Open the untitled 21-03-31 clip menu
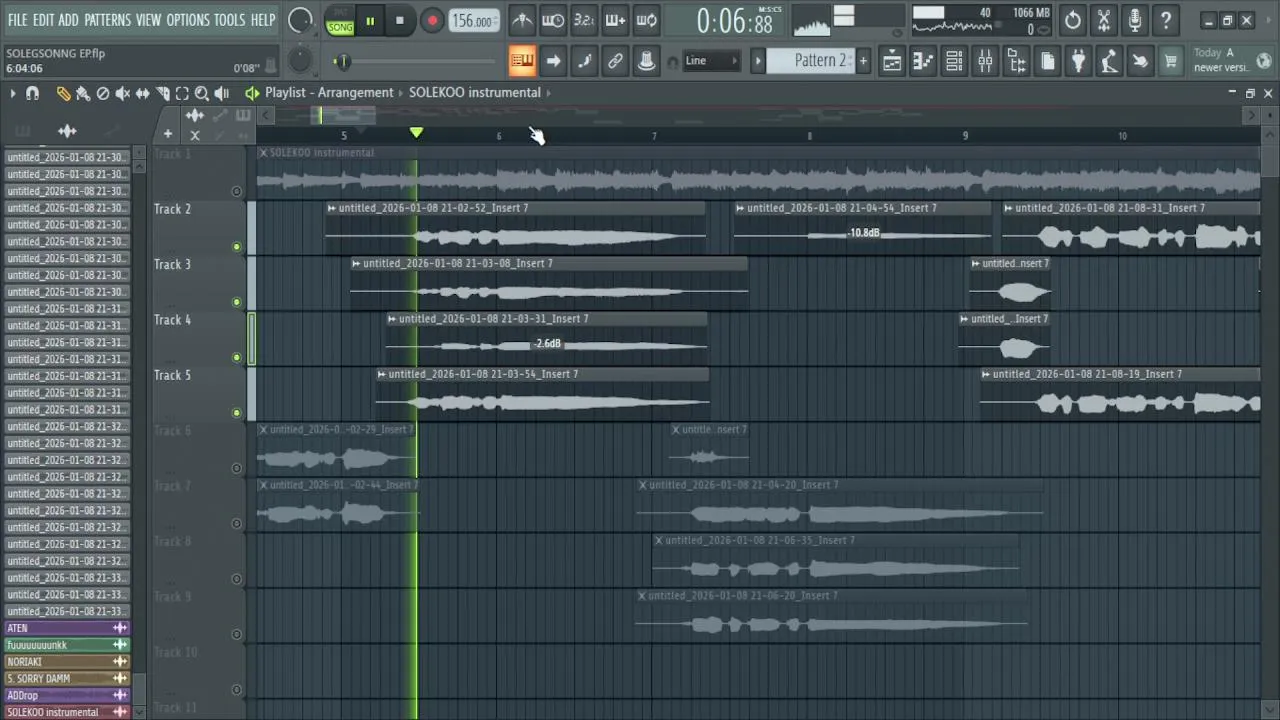Viewport: 1280px width, 720px height. 392,319
